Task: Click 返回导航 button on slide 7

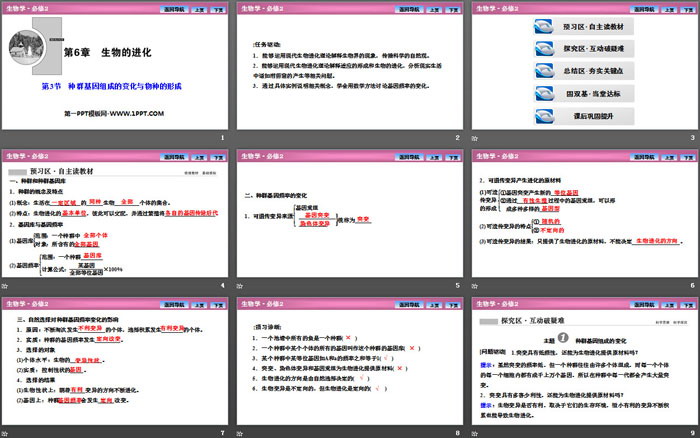Action: pos(174,305)
